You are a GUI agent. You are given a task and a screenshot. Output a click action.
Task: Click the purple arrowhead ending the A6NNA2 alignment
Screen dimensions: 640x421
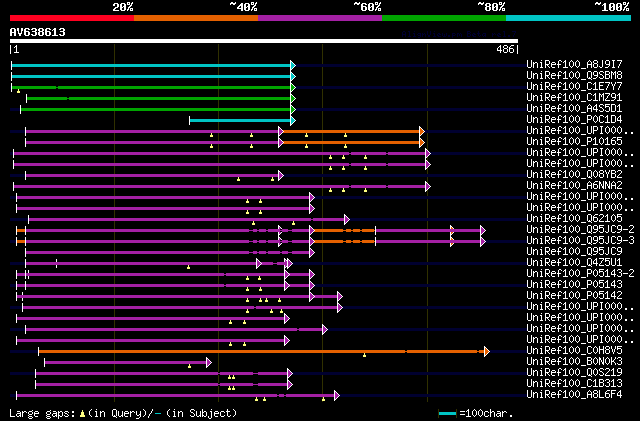[x=428, y=187]
